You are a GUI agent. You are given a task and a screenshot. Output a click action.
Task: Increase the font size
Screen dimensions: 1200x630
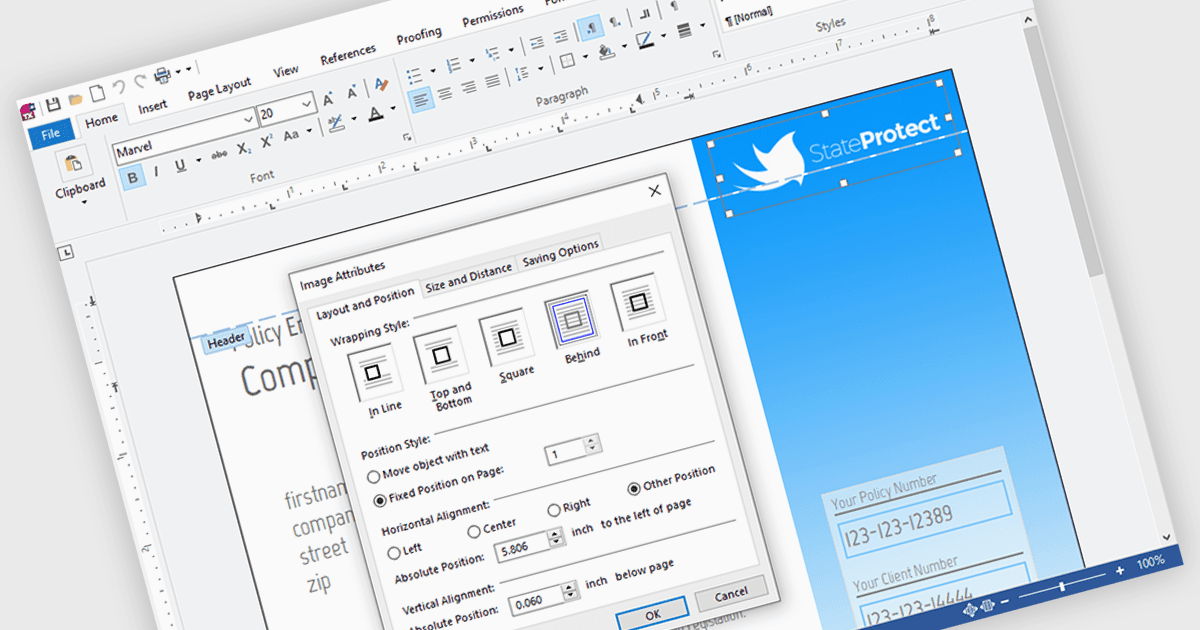pos(328,99)
